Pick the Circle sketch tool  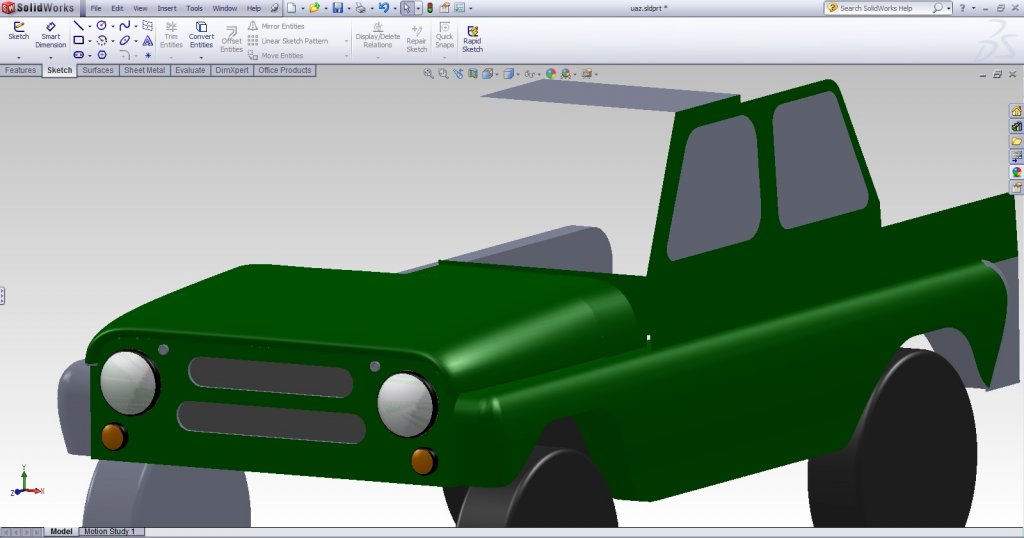pyautogui.click(x=101, y=25)
